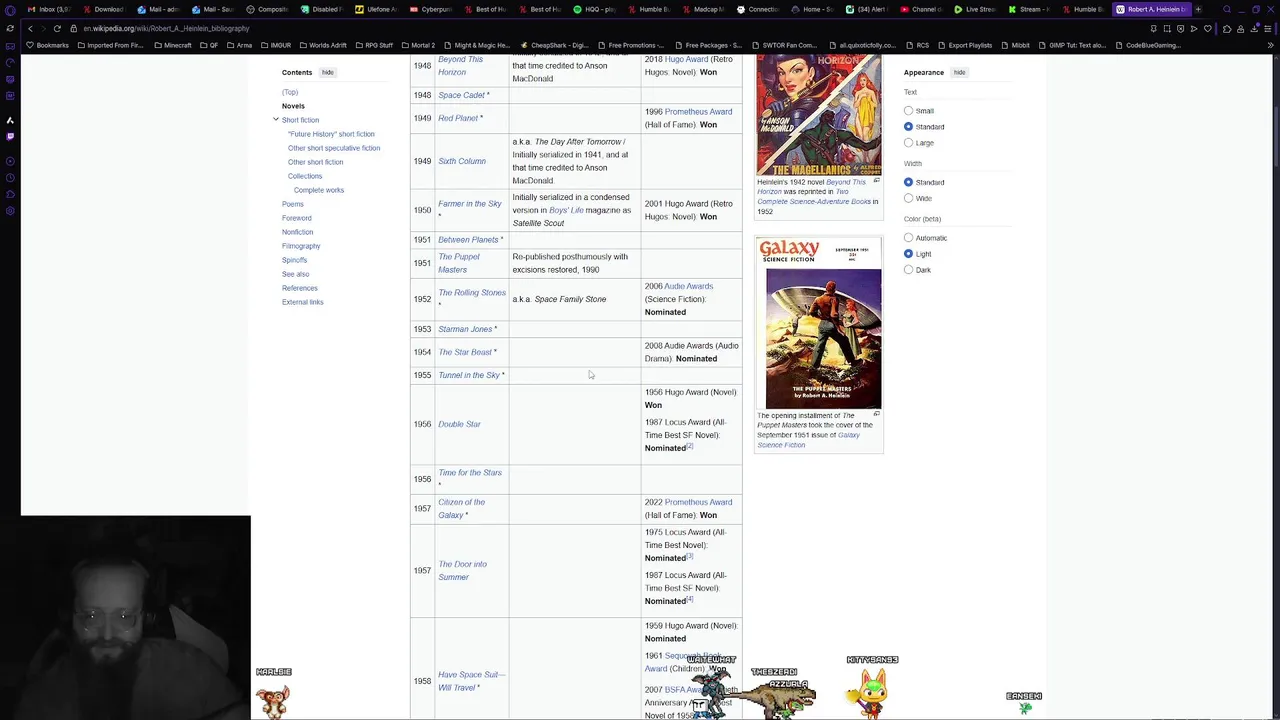The image size is (1280, 720).
Task: Open the Starman Jones novel link
Action: 465,329
